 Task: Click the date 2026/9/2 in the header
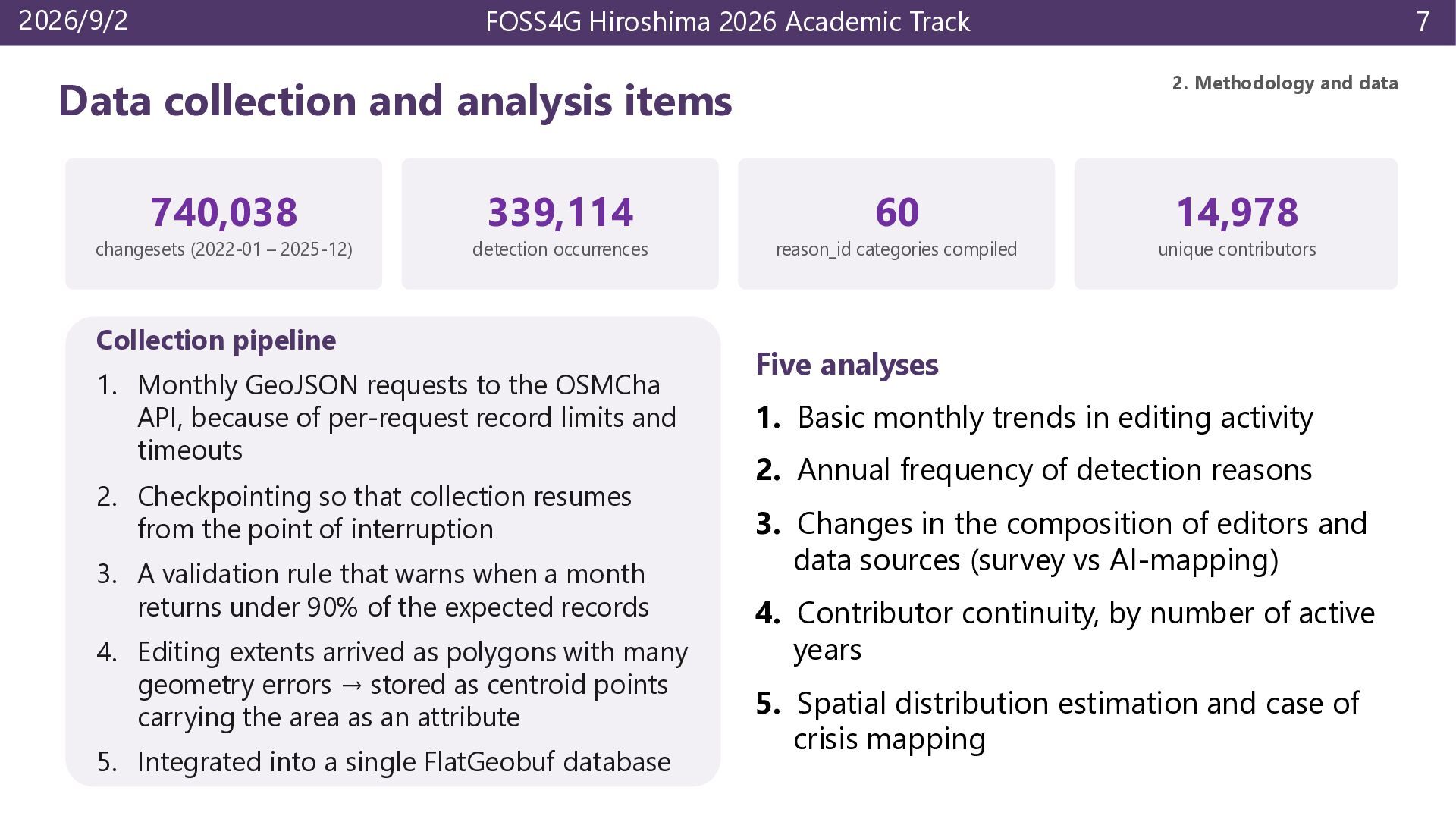74,20
